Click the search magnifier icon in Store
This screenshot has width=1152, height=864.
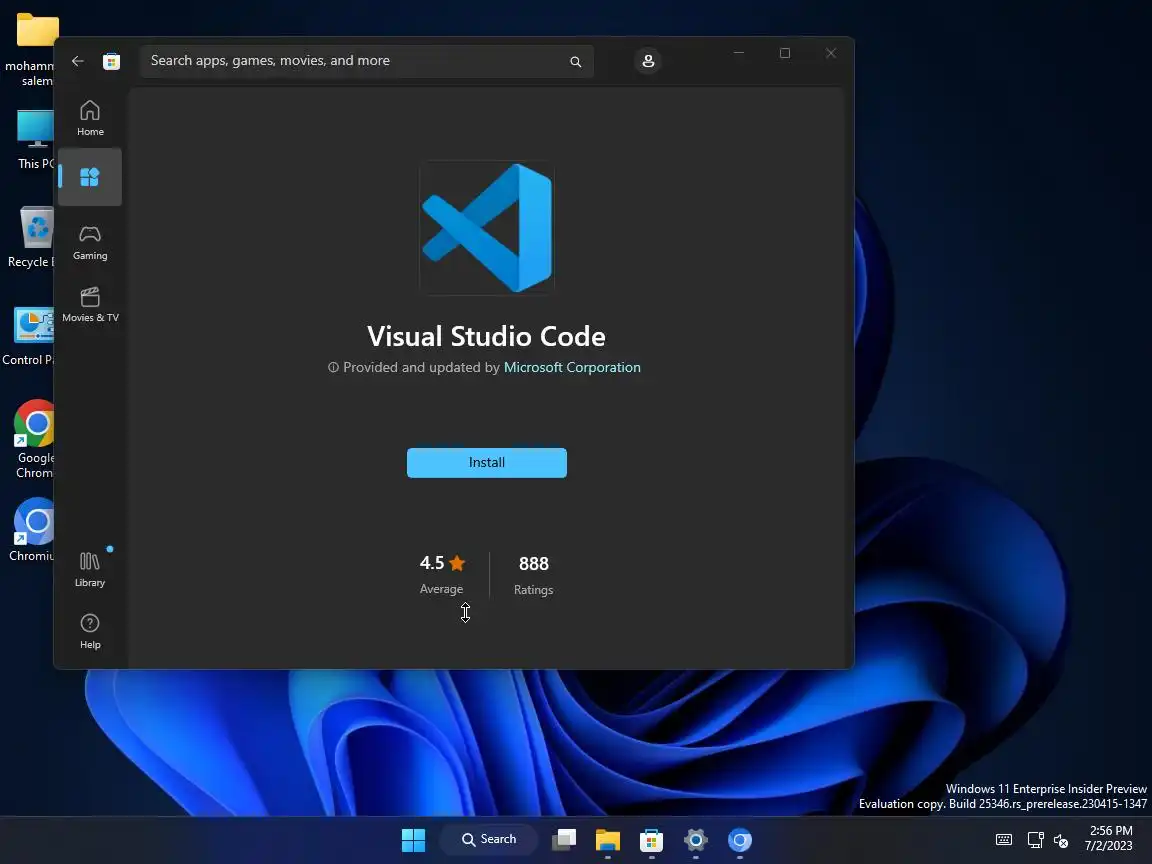(x=576, y=62)
